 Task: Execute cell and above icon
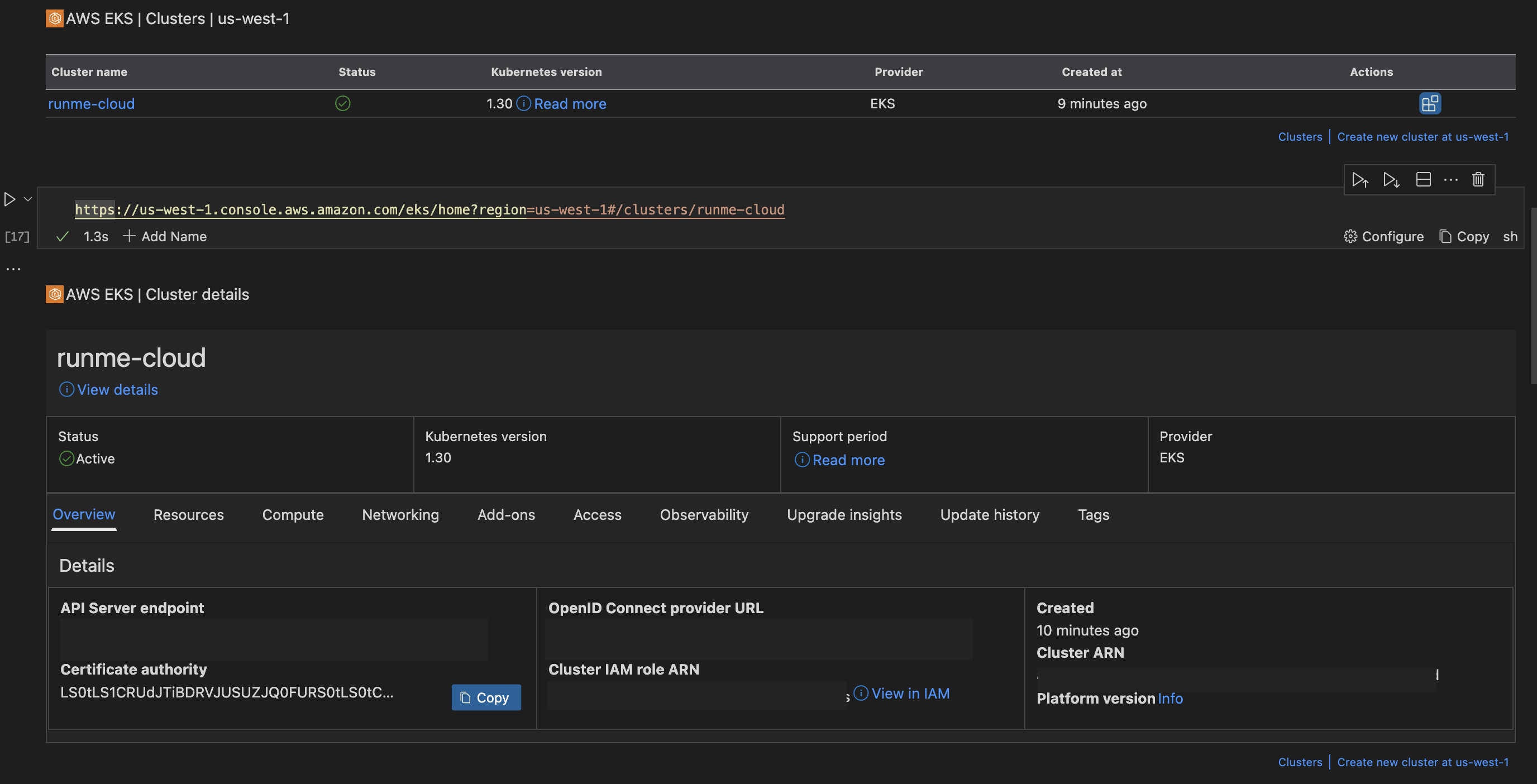1360,180
